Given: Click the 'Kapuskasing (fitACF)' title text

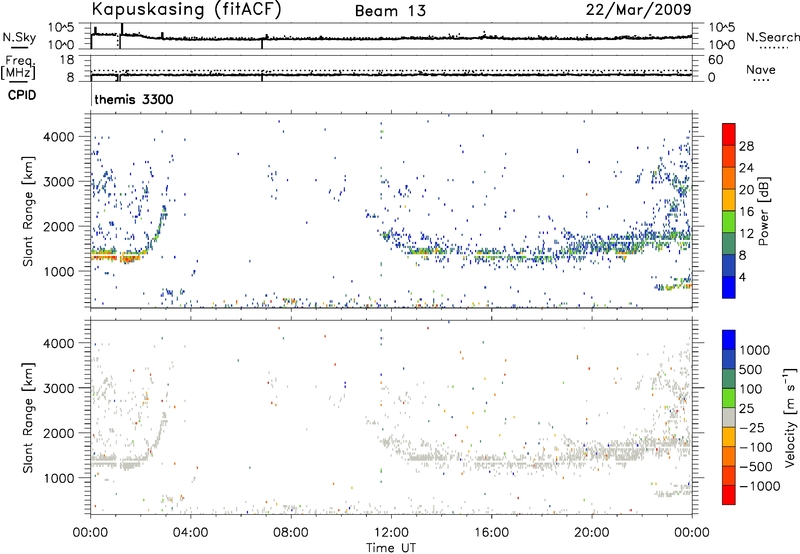Looking at the screenshot, I should point(186,10).
